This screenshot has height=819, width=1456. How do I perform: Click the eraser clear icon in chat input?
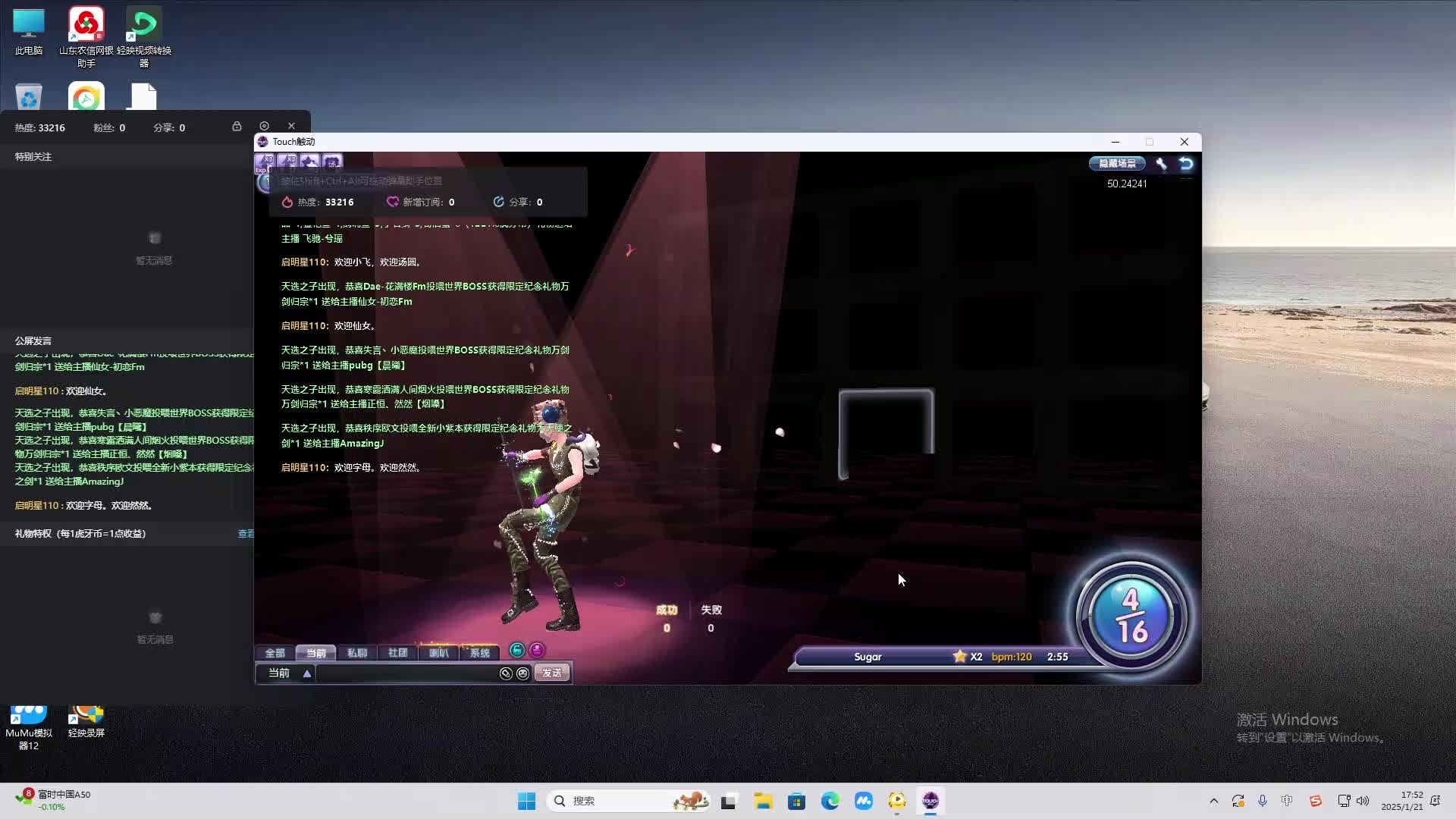(506, 673)
